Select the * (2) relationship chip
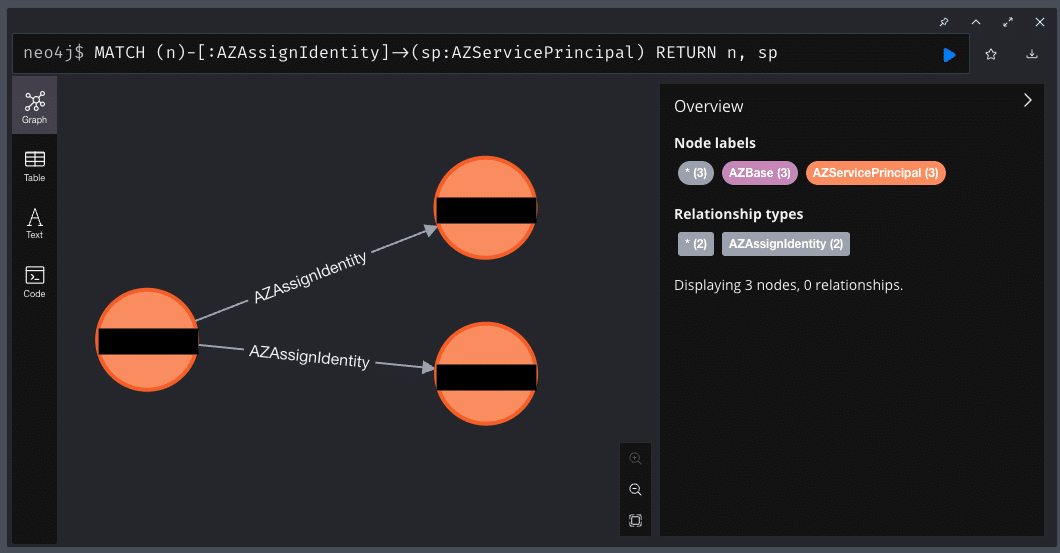This screenshot has width=1060, height=553. tap(696, 244)
